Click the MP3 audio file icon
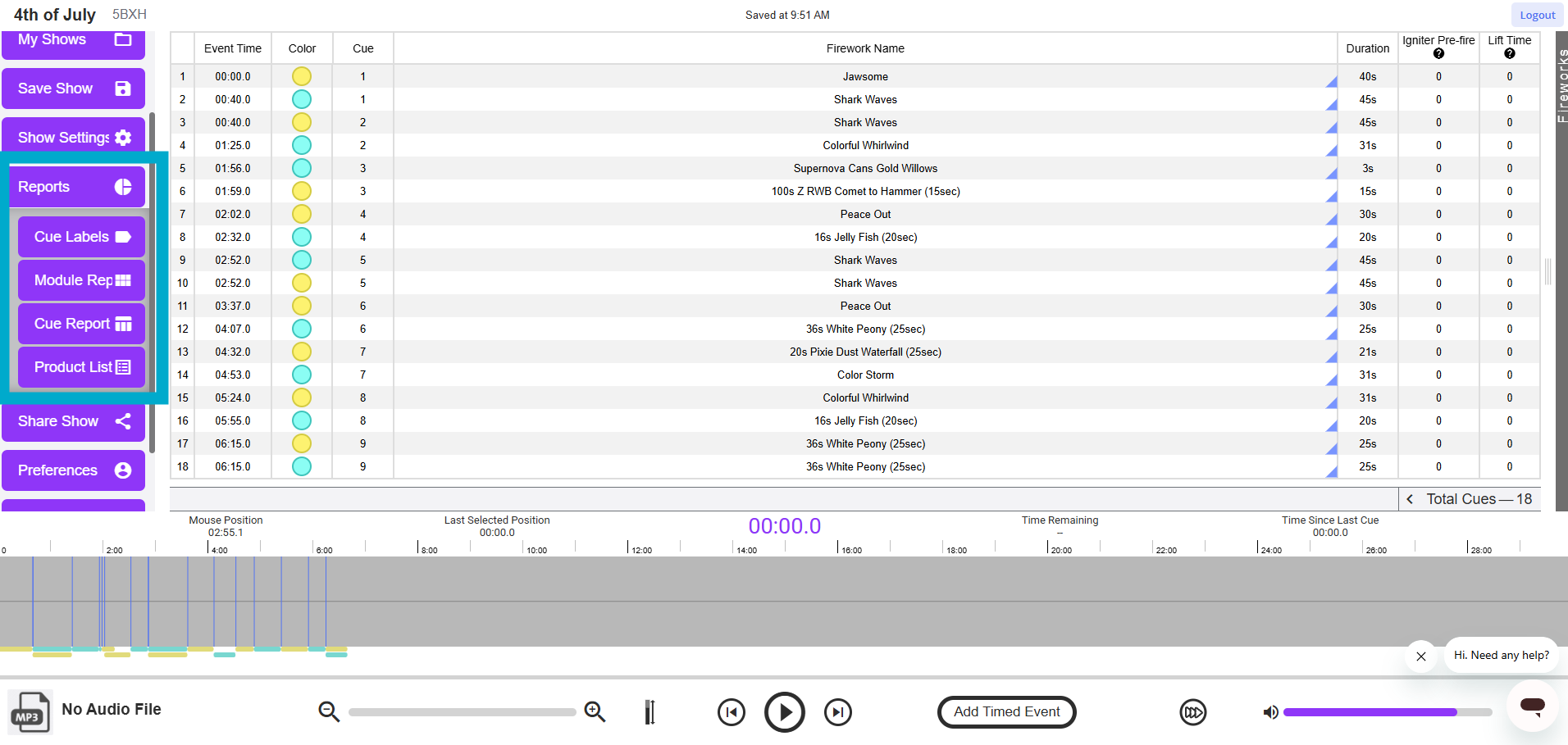Screen dimensions: 1568x745 coord(30,712)
